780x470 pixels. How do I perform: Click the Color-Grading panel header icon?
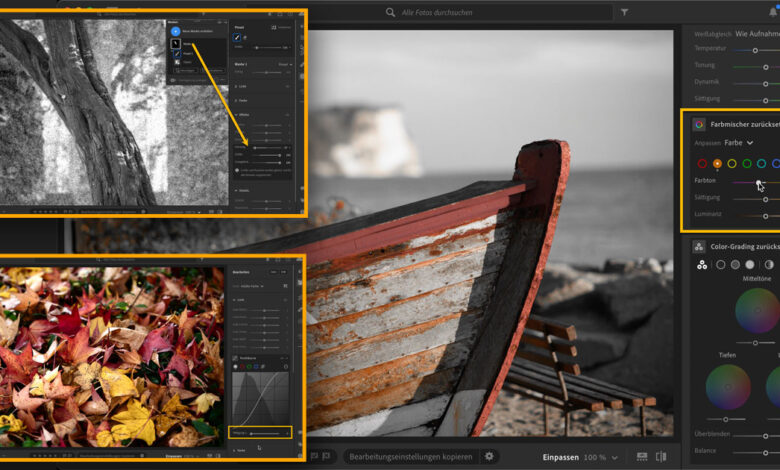click(x=699, y=246)
